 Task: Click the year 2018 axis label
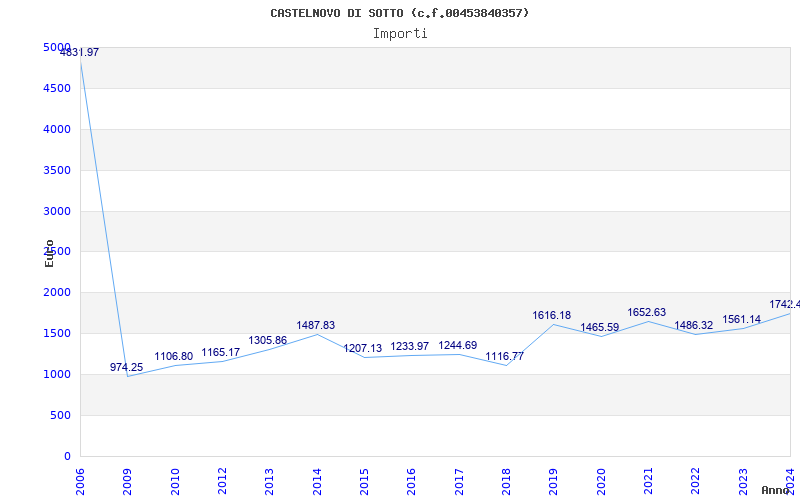pos(506,482)
